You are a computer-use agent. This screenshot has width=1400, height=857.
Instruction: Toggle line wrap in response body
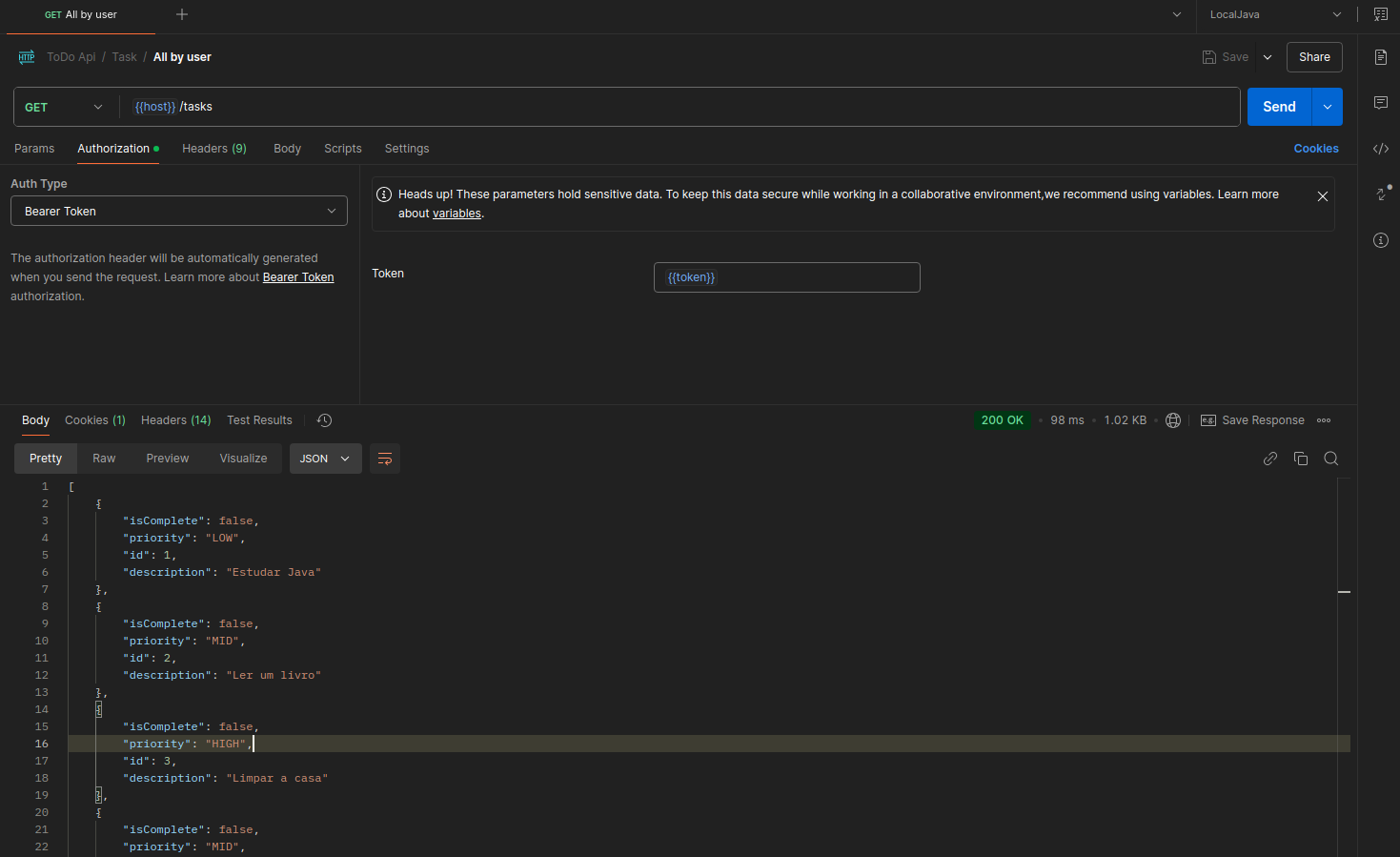[x=385, y=459]
